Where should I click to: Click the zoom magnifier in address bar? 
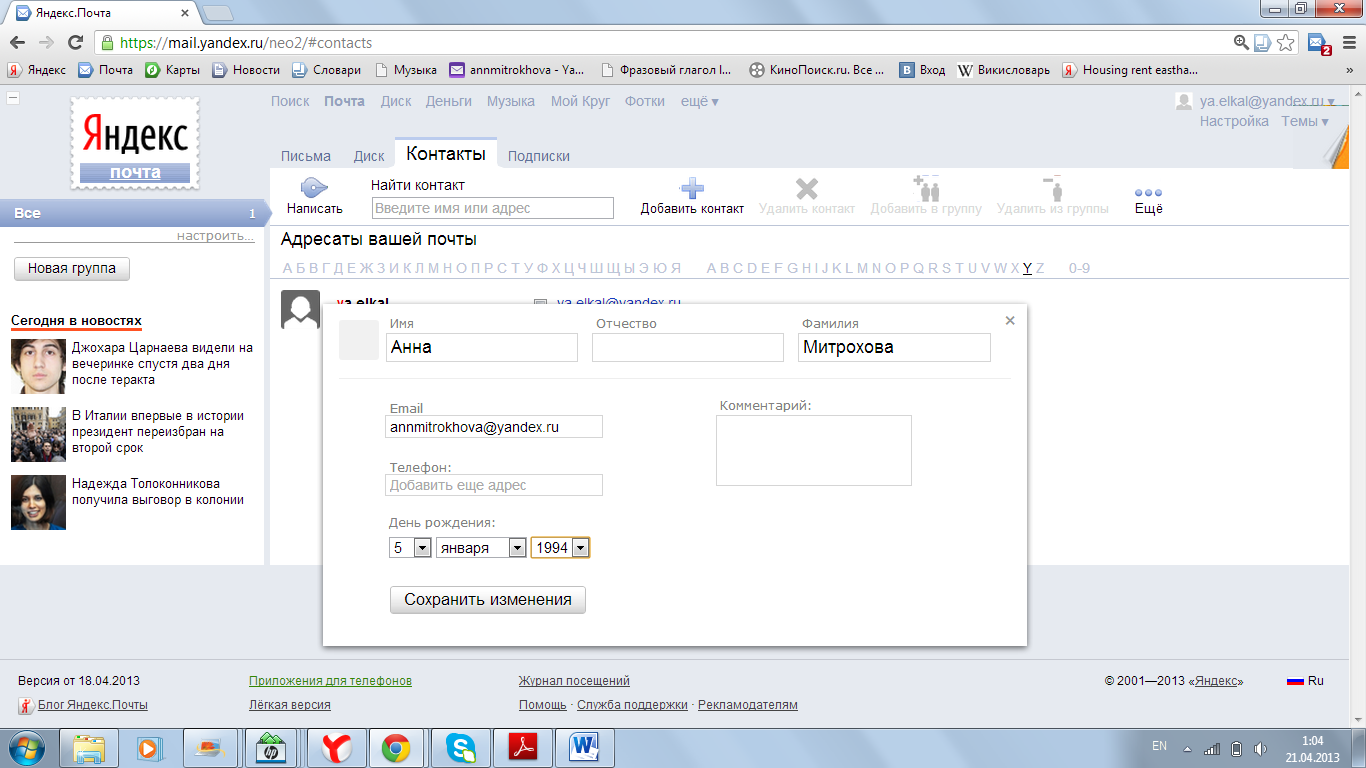[1242, 42]
